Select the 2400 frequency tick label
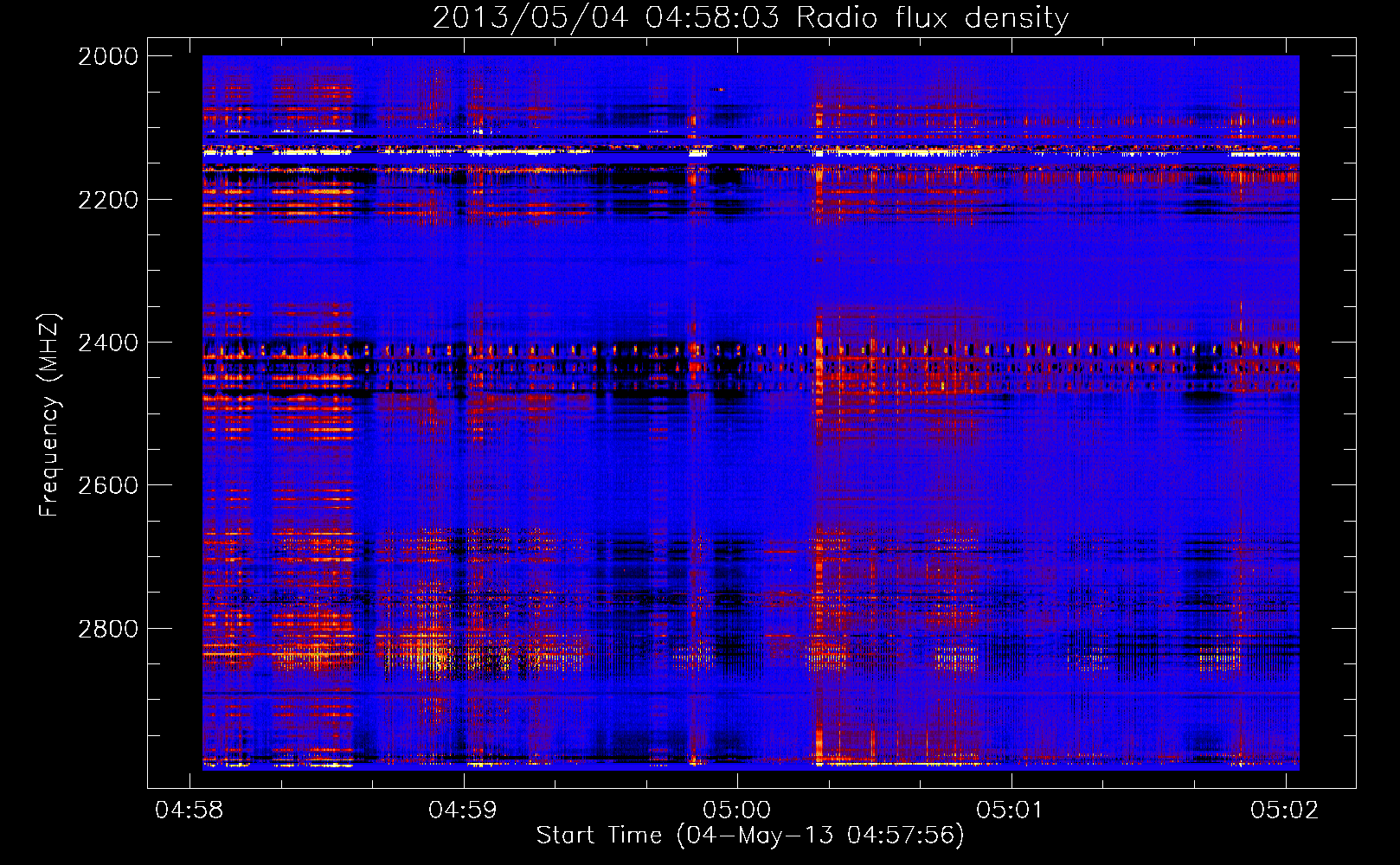Viewport: 1400px width, 865px height. (x=108, y=343)
